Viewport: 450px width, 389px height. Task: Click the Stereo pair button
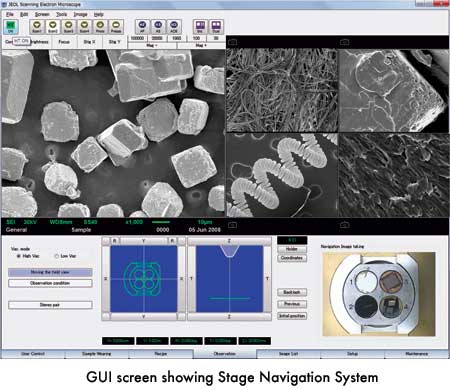coord(50,305)
